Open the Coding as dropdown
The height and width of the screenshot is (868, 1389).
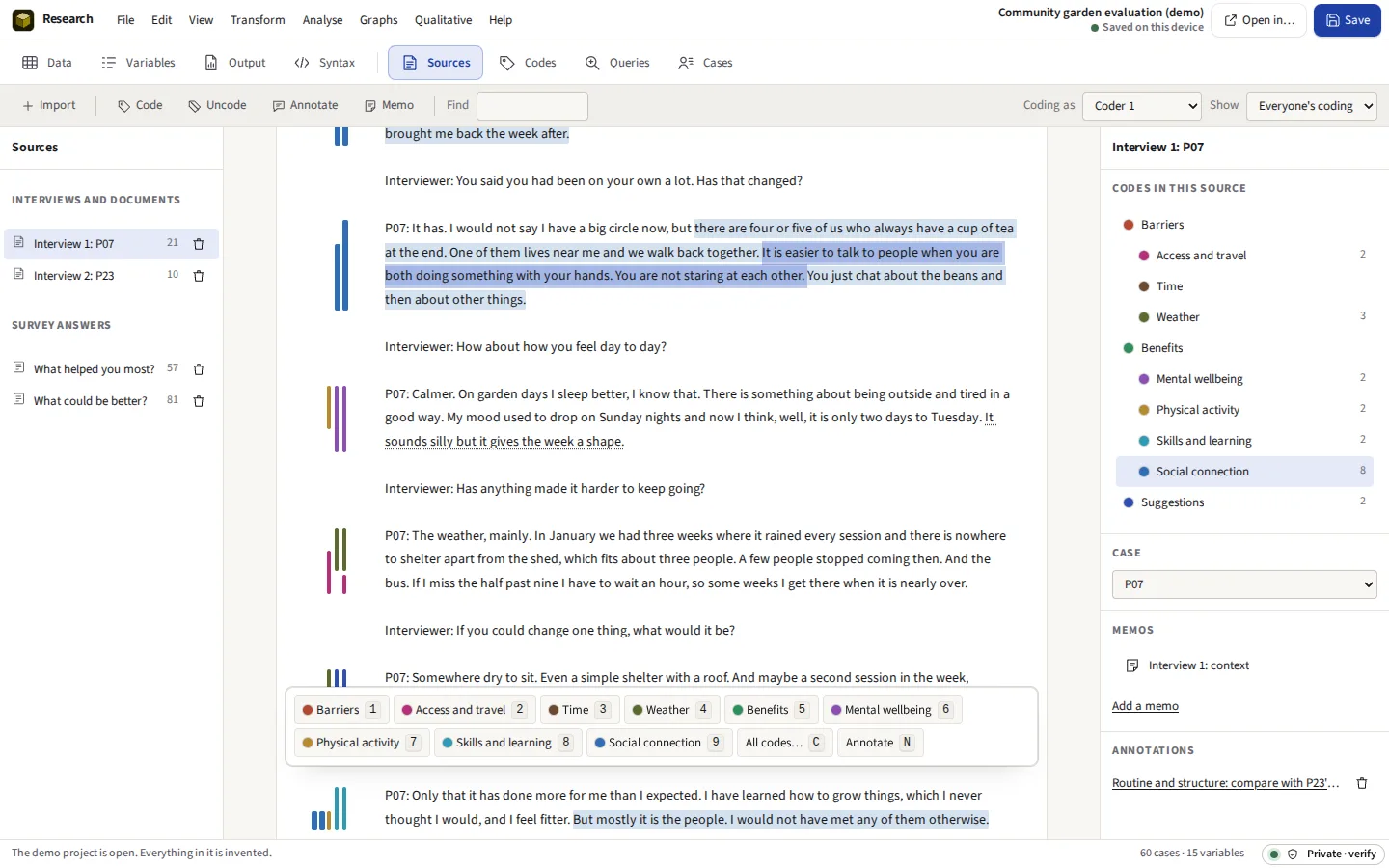tap(1142, 106)
